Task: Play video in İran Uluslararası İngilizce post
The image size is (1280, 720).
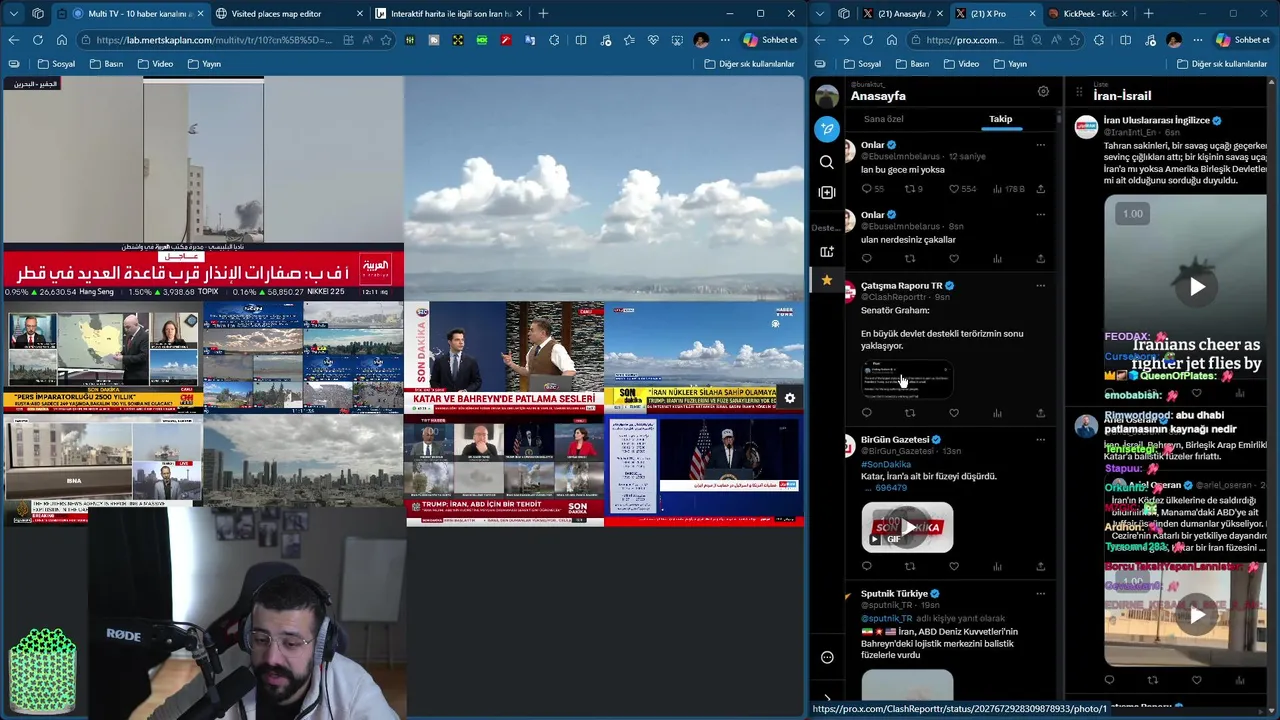Action: (x=1197, y=287)
